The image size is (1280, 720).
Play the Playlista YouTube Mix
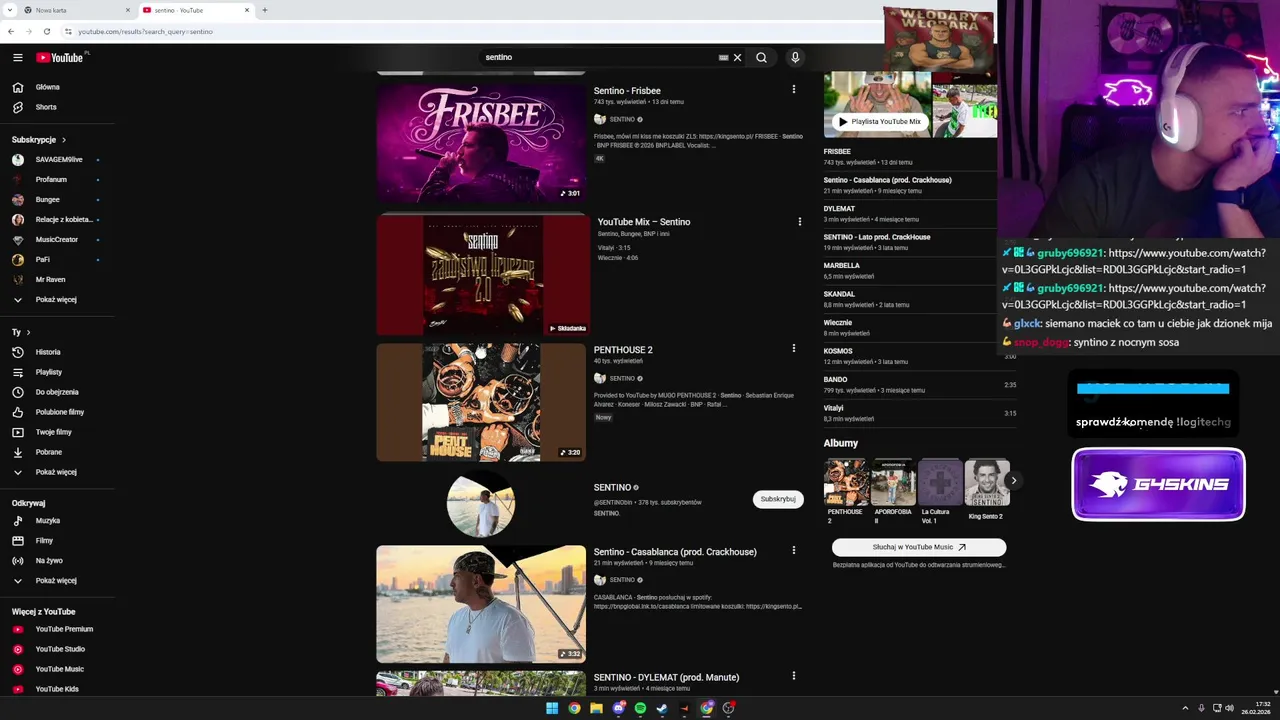(879, 121)
